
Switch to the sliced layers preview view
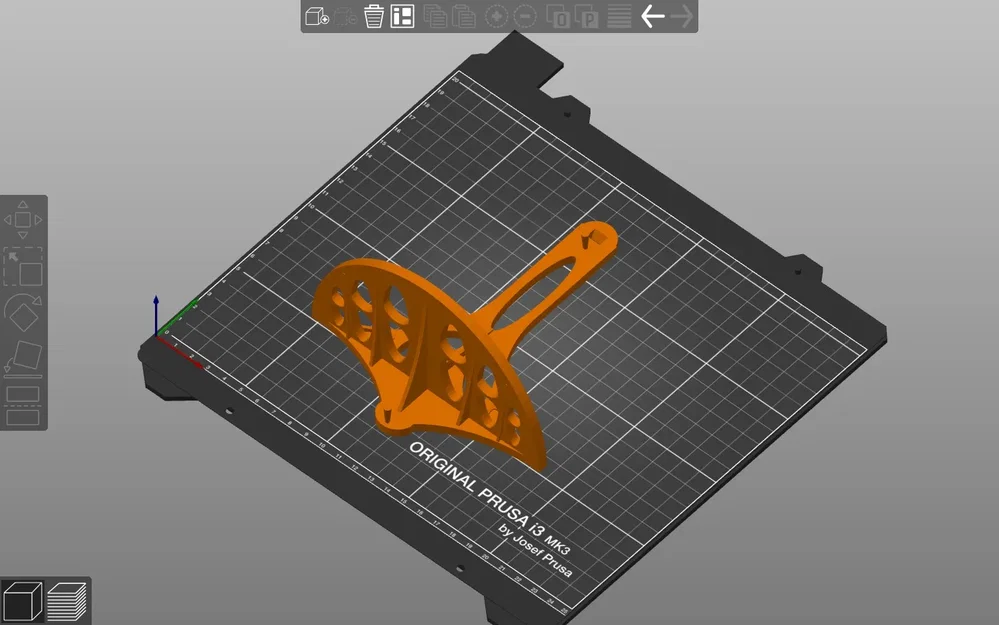[x=67, y=601]
